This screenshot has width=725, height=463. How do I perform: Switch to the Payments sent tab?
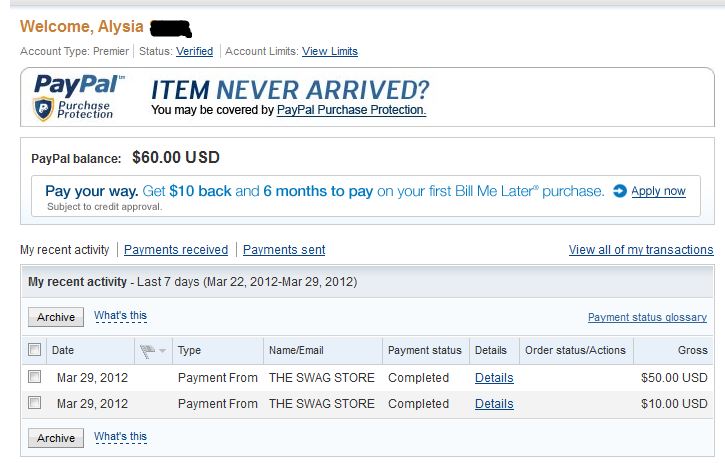tap(284, 250)
